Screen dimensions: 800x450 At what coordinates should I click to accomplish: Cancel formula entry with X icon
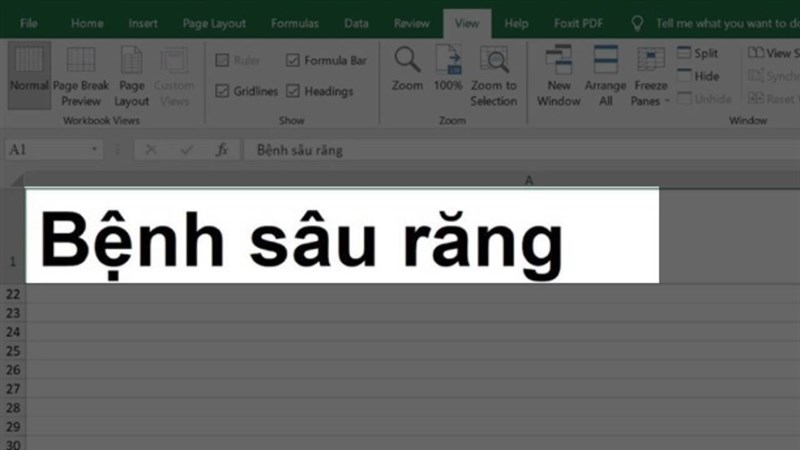coord(151,150)
